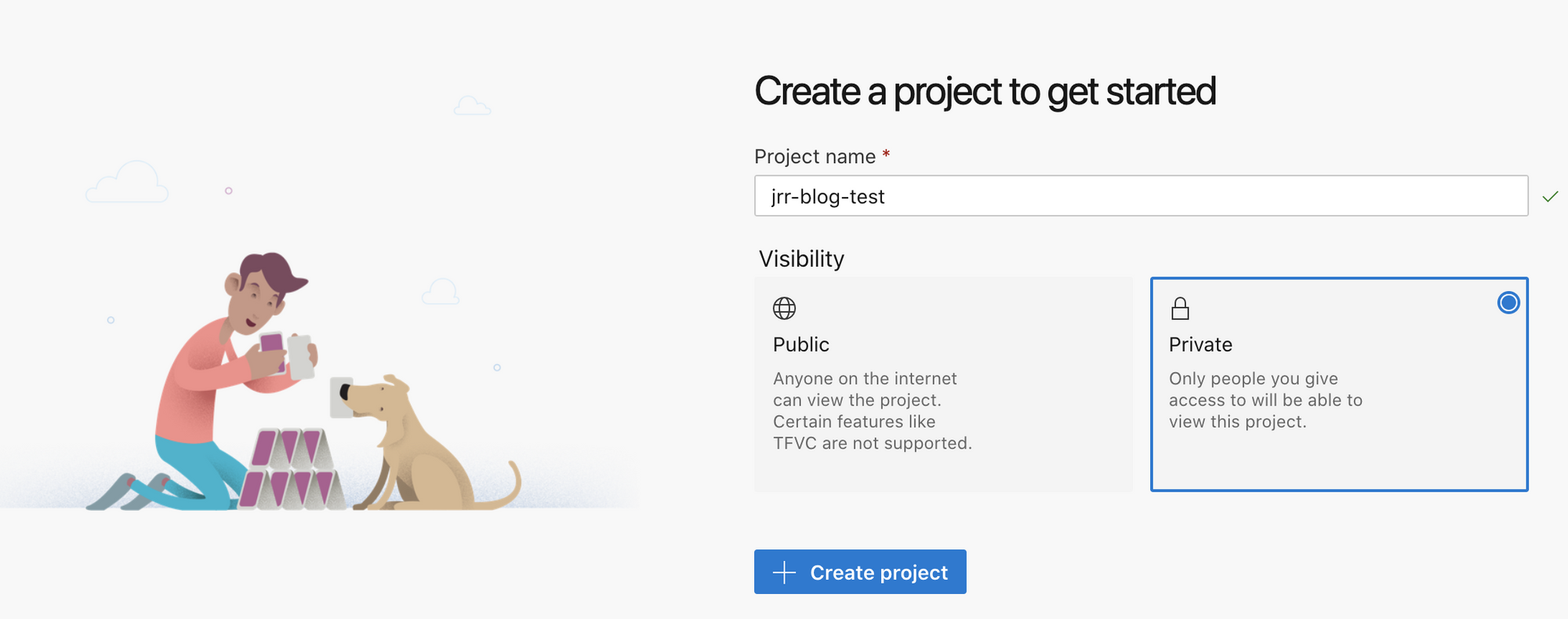Click the red required asterisk
This screenshot has height=619, width=1568.
(886, 154)
